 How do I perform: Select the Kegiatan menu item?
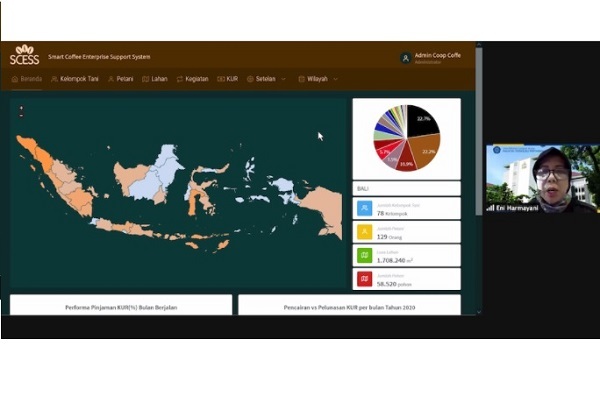192,79
